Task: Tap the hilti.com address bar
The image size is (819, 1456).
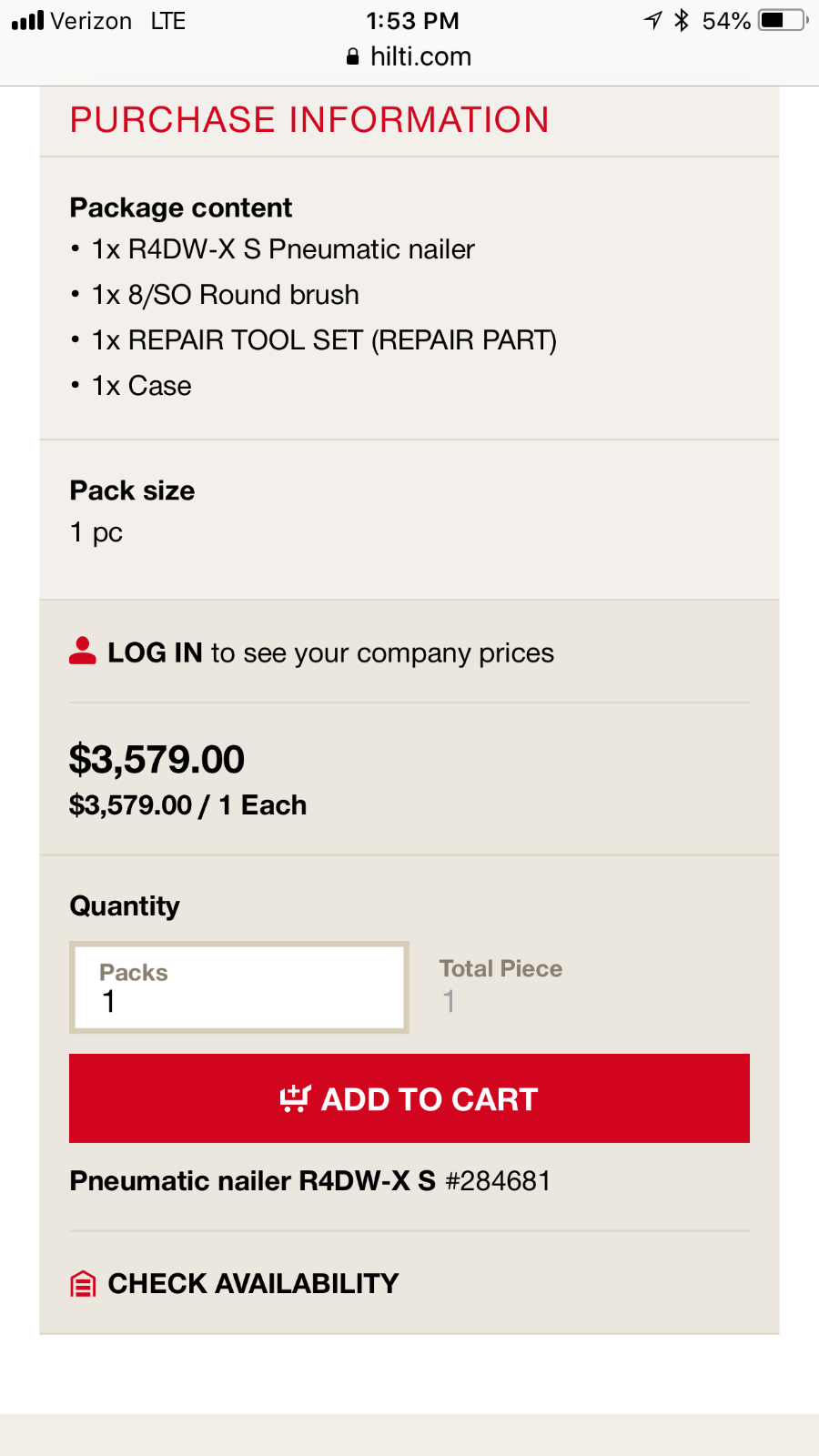Action: coord(409,56)
